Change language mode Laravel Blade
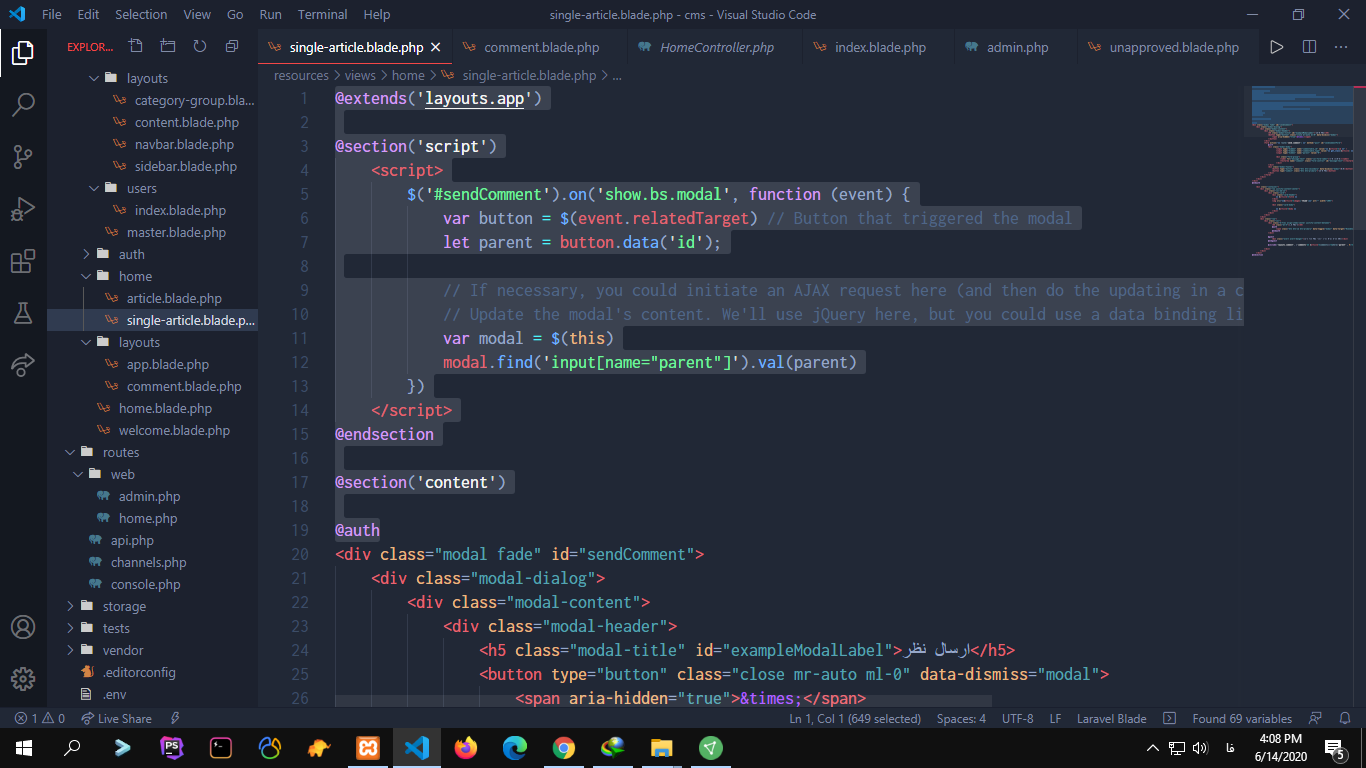This screenshot has height=768, width=1366. pos(1111,718)
